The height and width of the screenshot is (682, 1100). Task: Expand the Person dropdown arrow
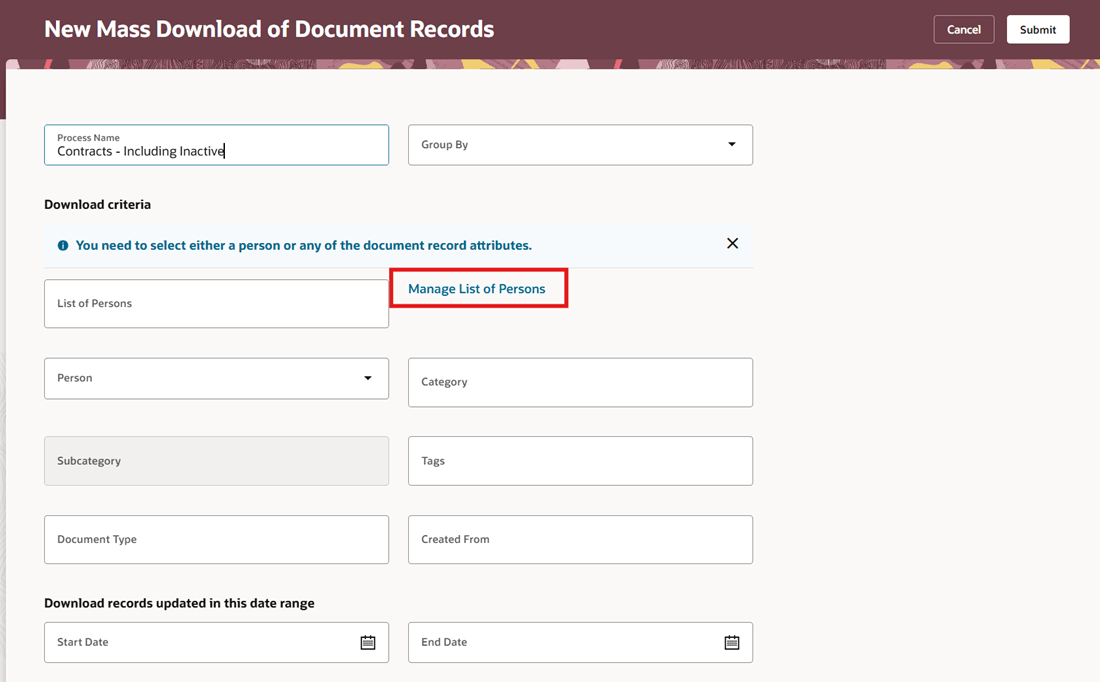point(368,378)
